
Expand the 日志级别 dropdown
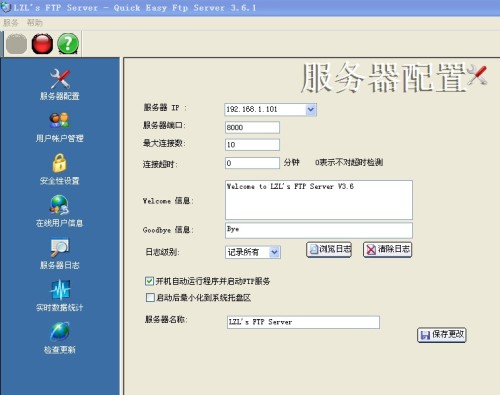pos(274,252)
